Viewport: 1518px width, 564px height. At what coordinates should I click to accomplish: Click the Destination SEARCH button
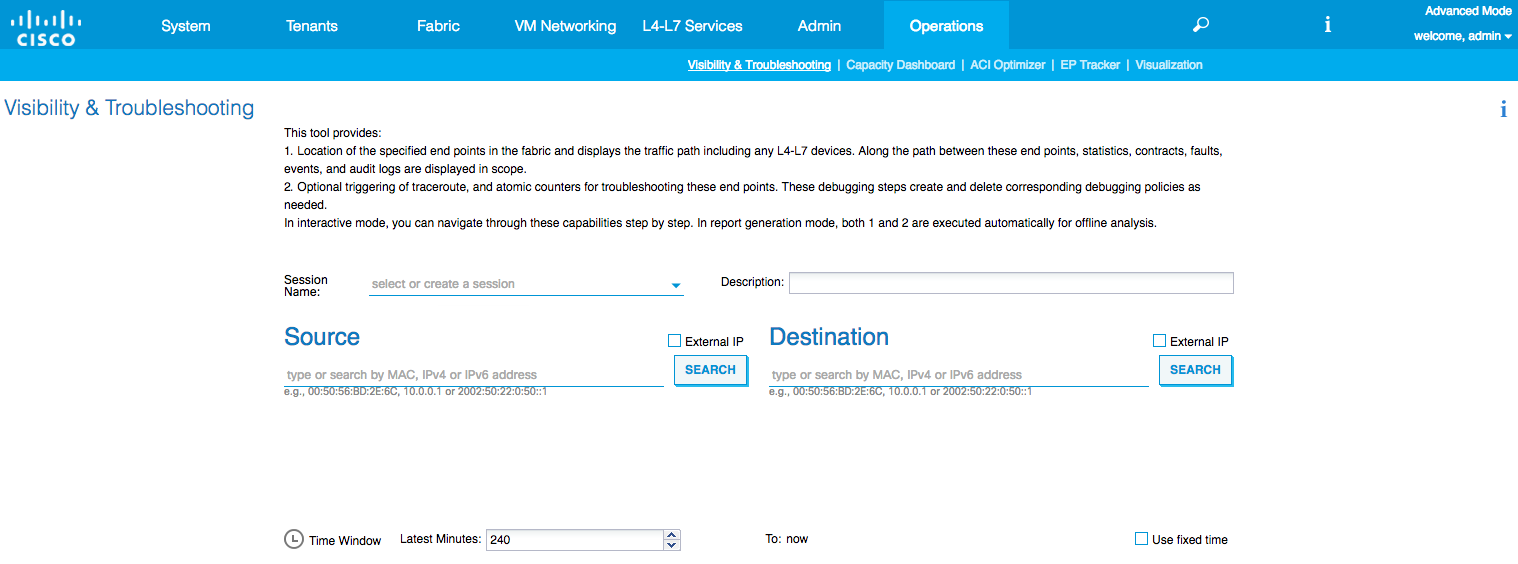[x=1196, y=370]
